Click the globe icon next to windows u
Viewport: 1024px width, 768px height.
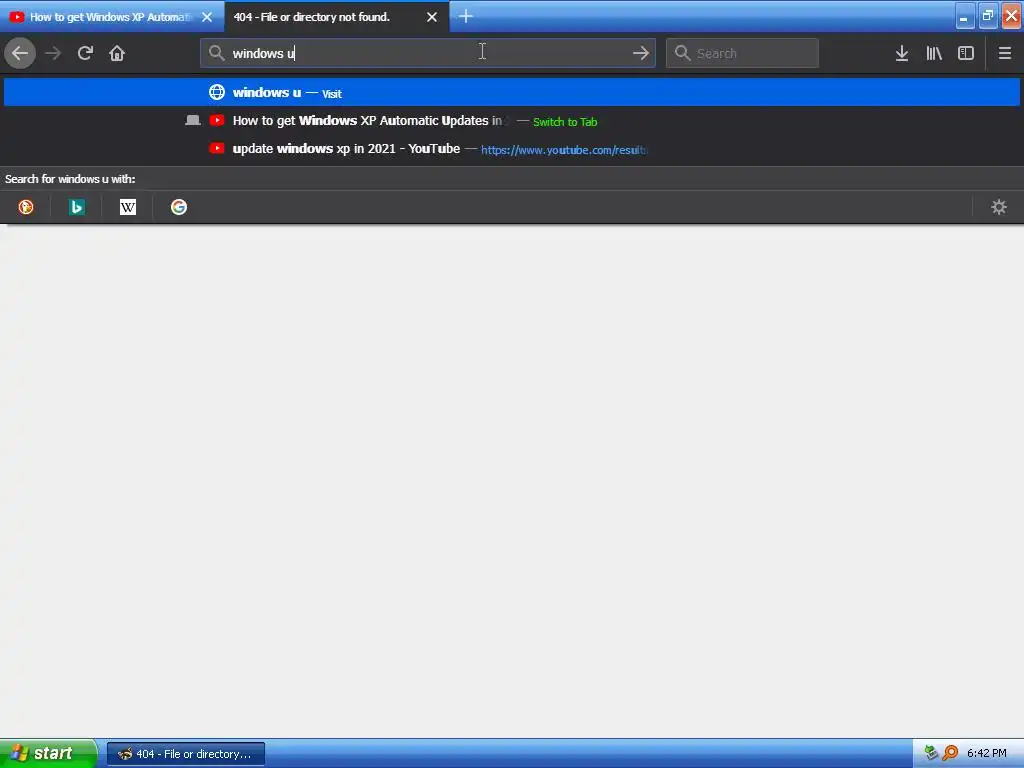217,92
